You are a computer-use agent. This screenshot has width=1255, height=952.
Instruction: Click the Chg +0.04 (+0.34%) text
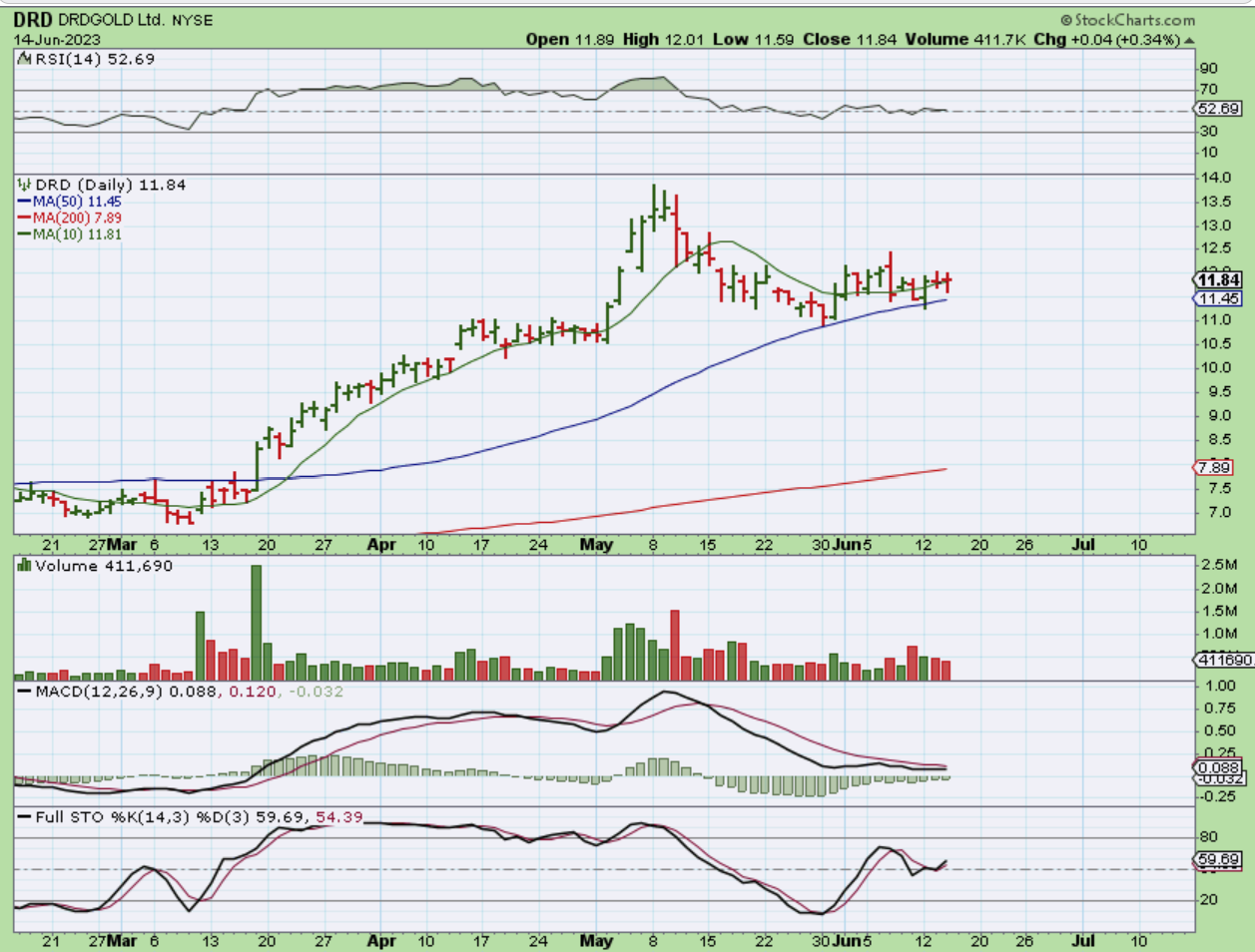coord(1106,39)
